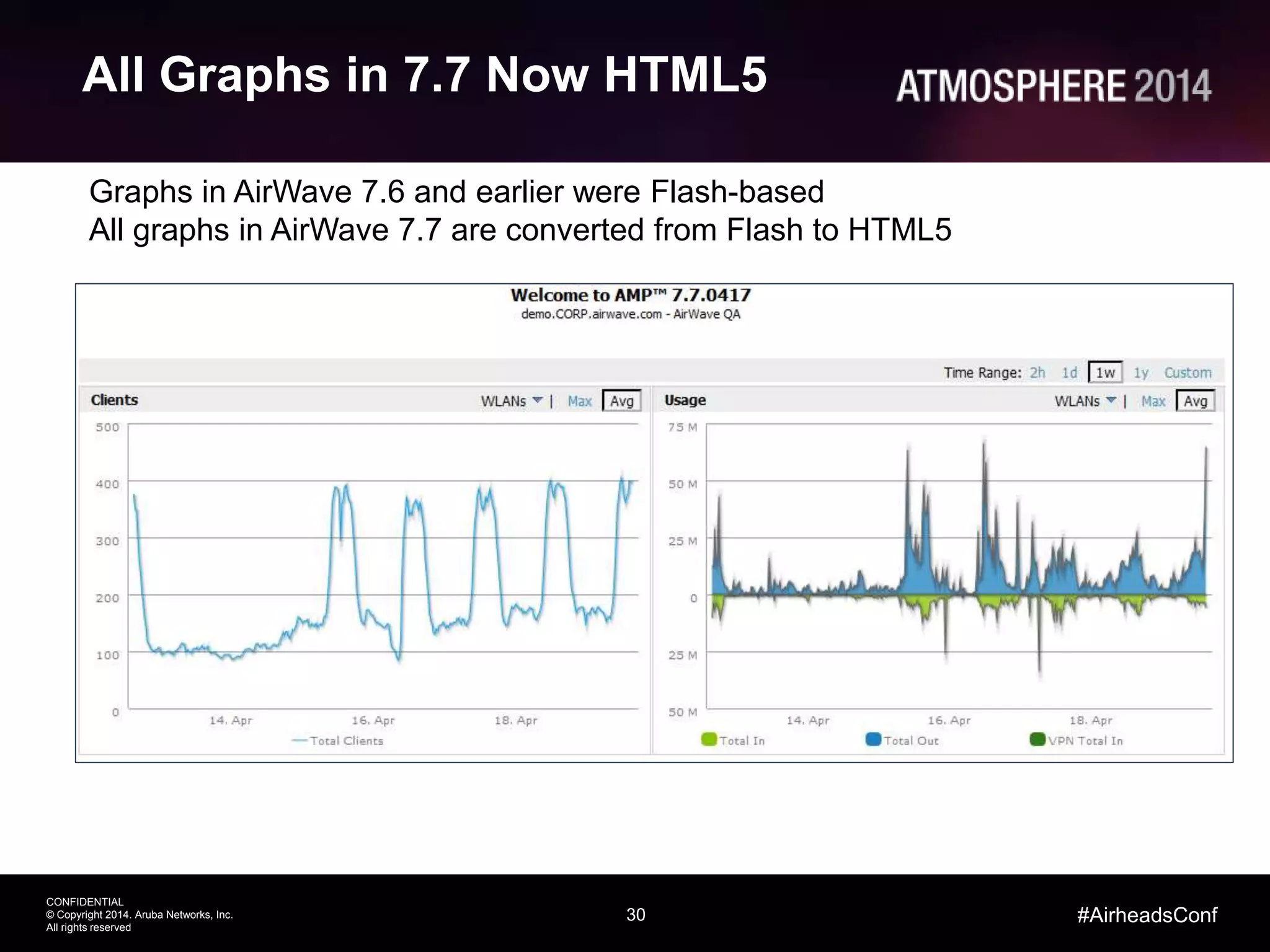The width and height of the screenshot is (1270, 952).
Task: Switch Clients graph to Max
Action: coord(580,401)
